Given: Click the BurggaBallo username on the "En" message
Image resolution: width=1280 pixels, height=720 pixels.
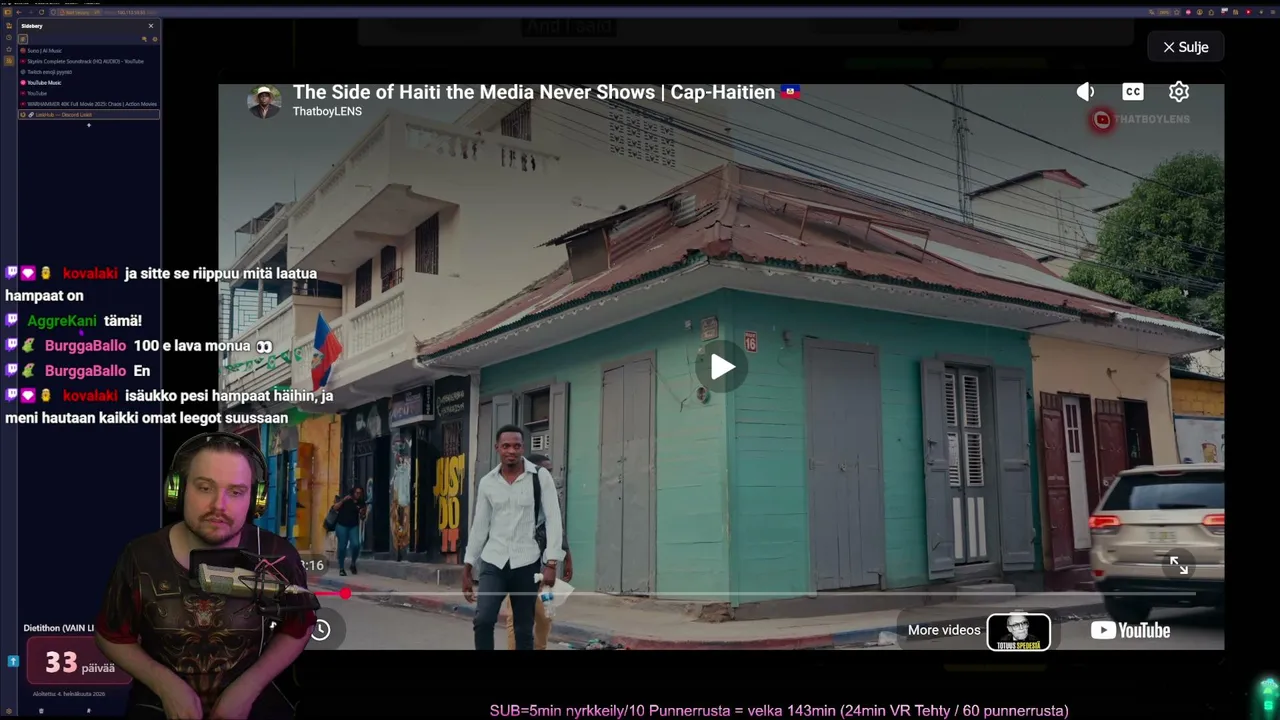Looking at the screenshot, I should 85,371.
